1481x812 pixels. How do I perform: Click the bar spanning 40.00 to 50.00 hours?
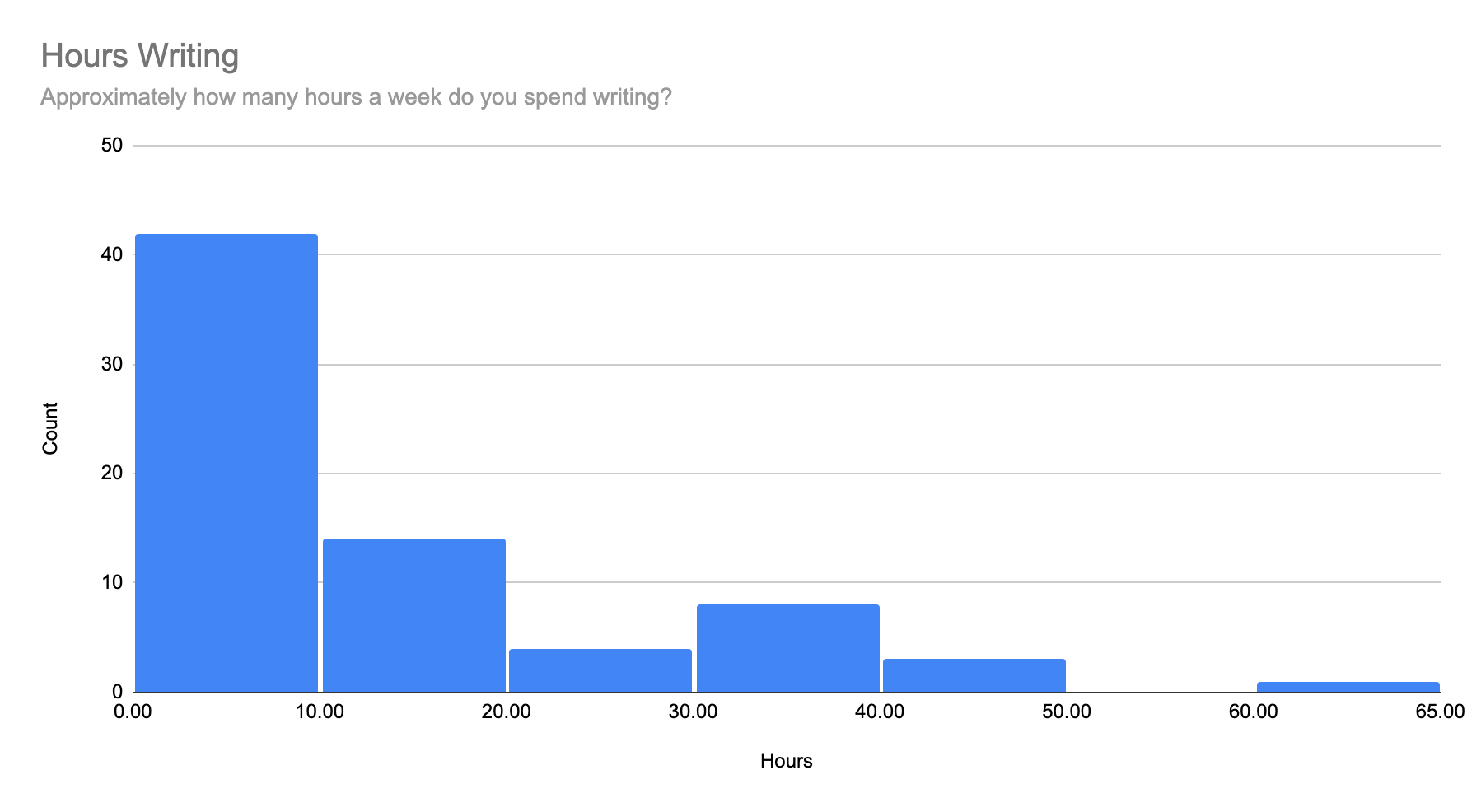974,675
